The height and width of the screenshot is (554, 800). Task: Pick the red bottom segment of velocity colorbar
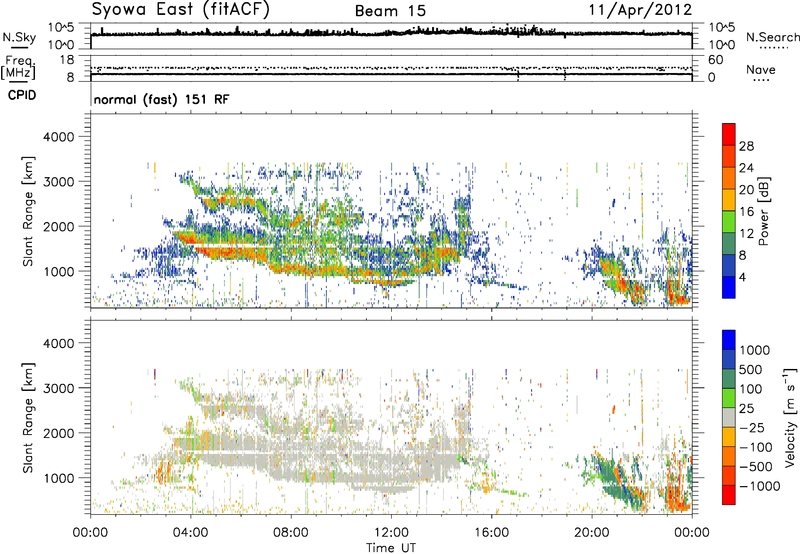pyautogui.click(x=729, y=495)
